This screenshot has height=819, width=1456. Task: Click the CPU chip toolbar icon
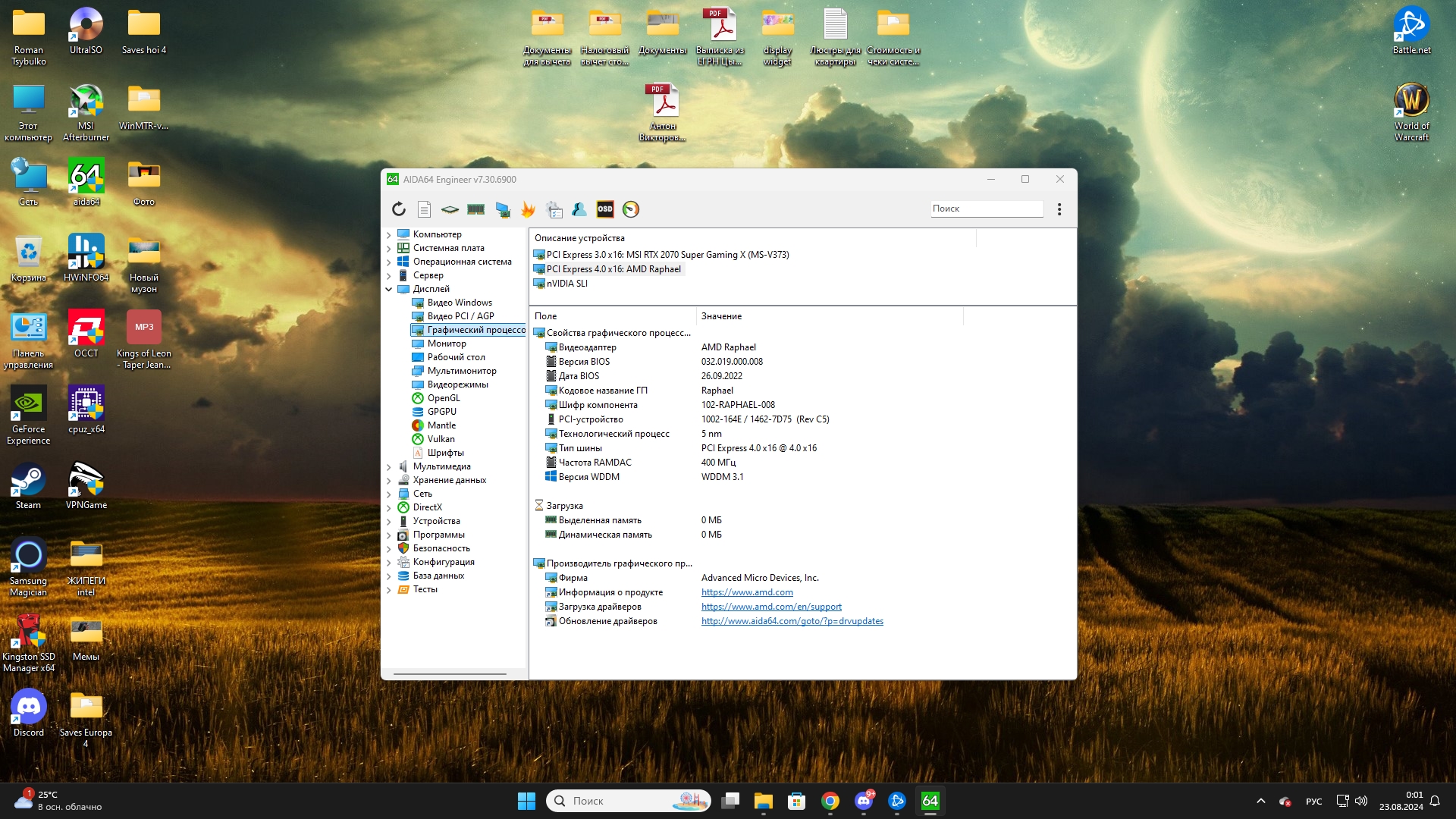coord(450,209)
